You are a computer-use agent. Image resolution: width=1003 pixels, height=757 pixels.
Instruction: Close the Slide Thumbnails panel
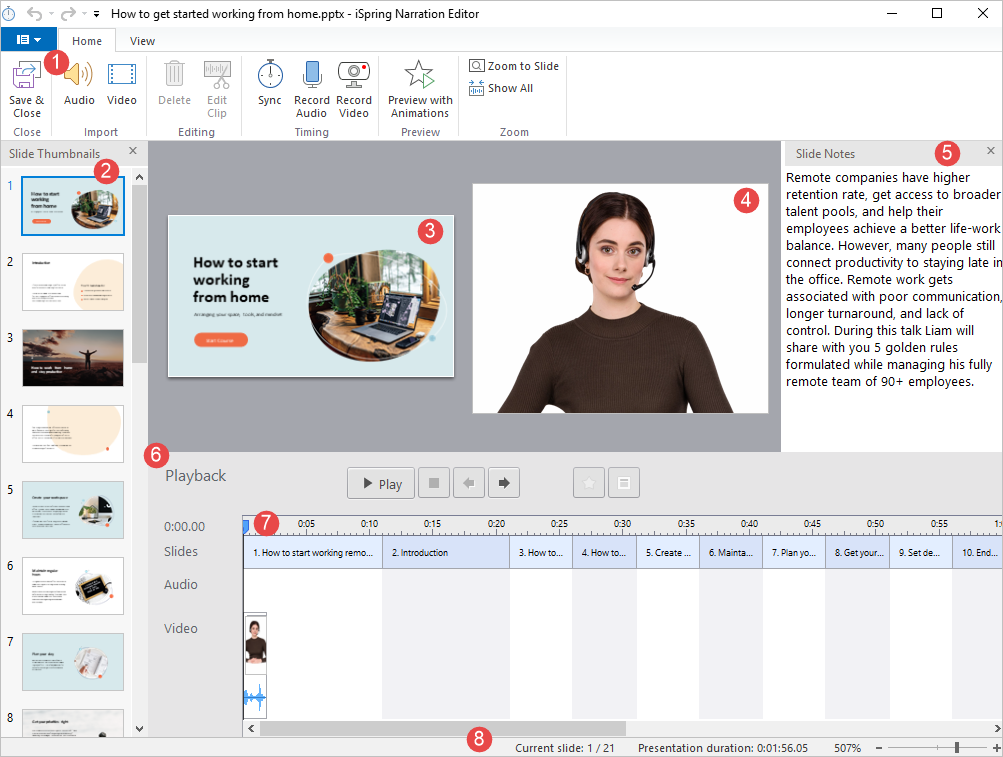pos(133,151)
